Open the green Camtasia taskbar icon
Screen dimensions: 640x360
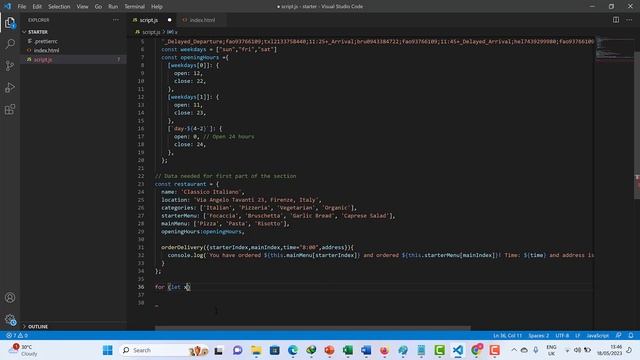[x=440, y=350]
